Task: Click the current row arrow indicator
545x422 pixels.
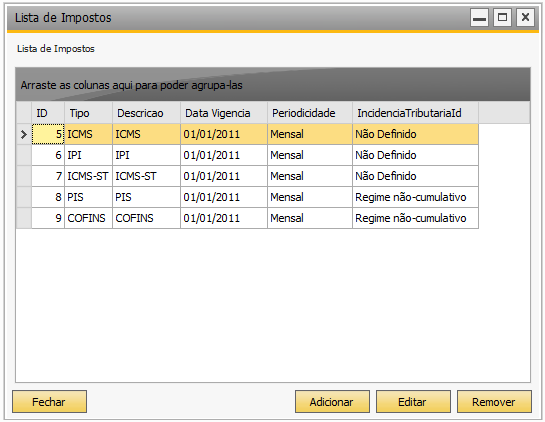Action: [24, 134]
